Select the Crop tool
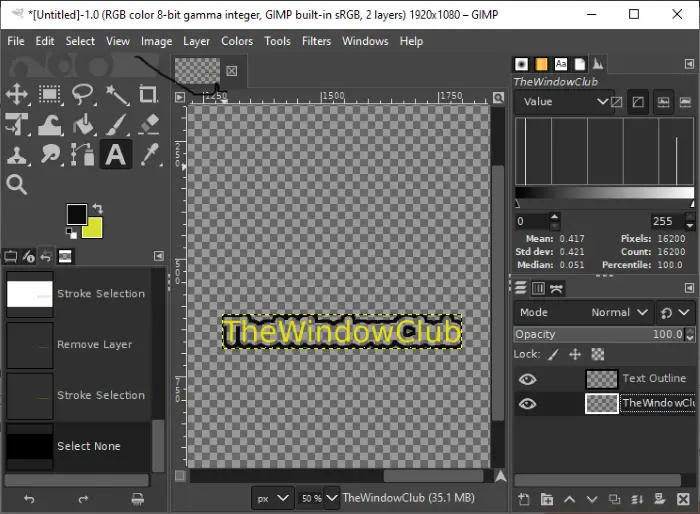 coord(148,95)
